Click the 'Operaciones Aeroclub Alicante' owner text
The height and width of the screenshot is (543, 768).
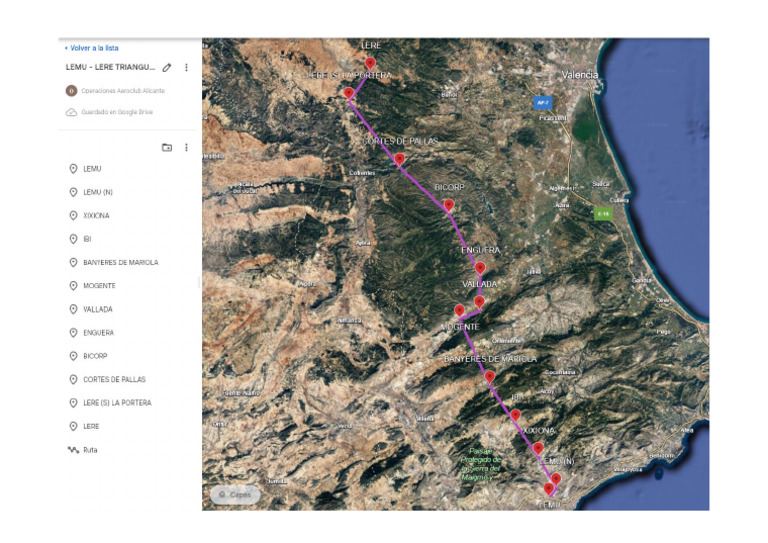(123, 91)
